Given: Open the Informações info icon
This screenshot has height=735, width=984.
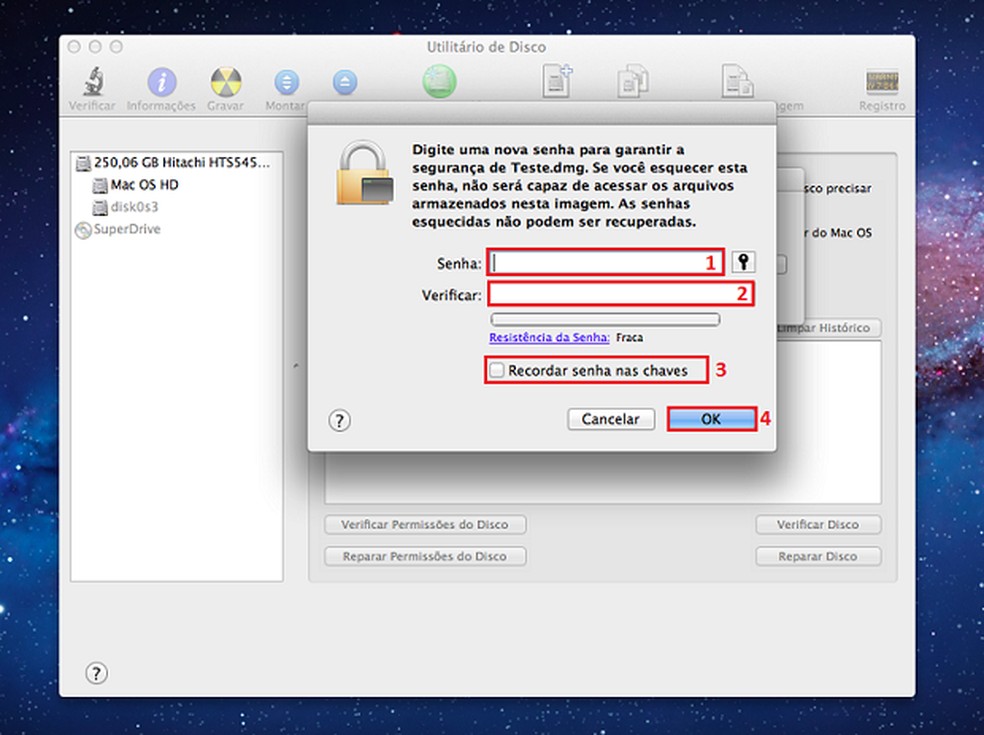Looking at the screenshot, I should point(161,82).
